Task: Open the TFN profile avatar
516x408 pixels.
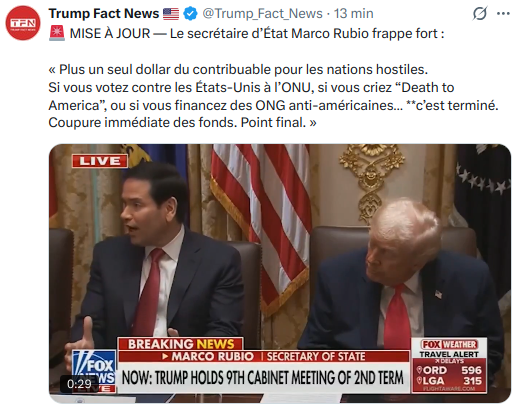Action: coord(23,23)
